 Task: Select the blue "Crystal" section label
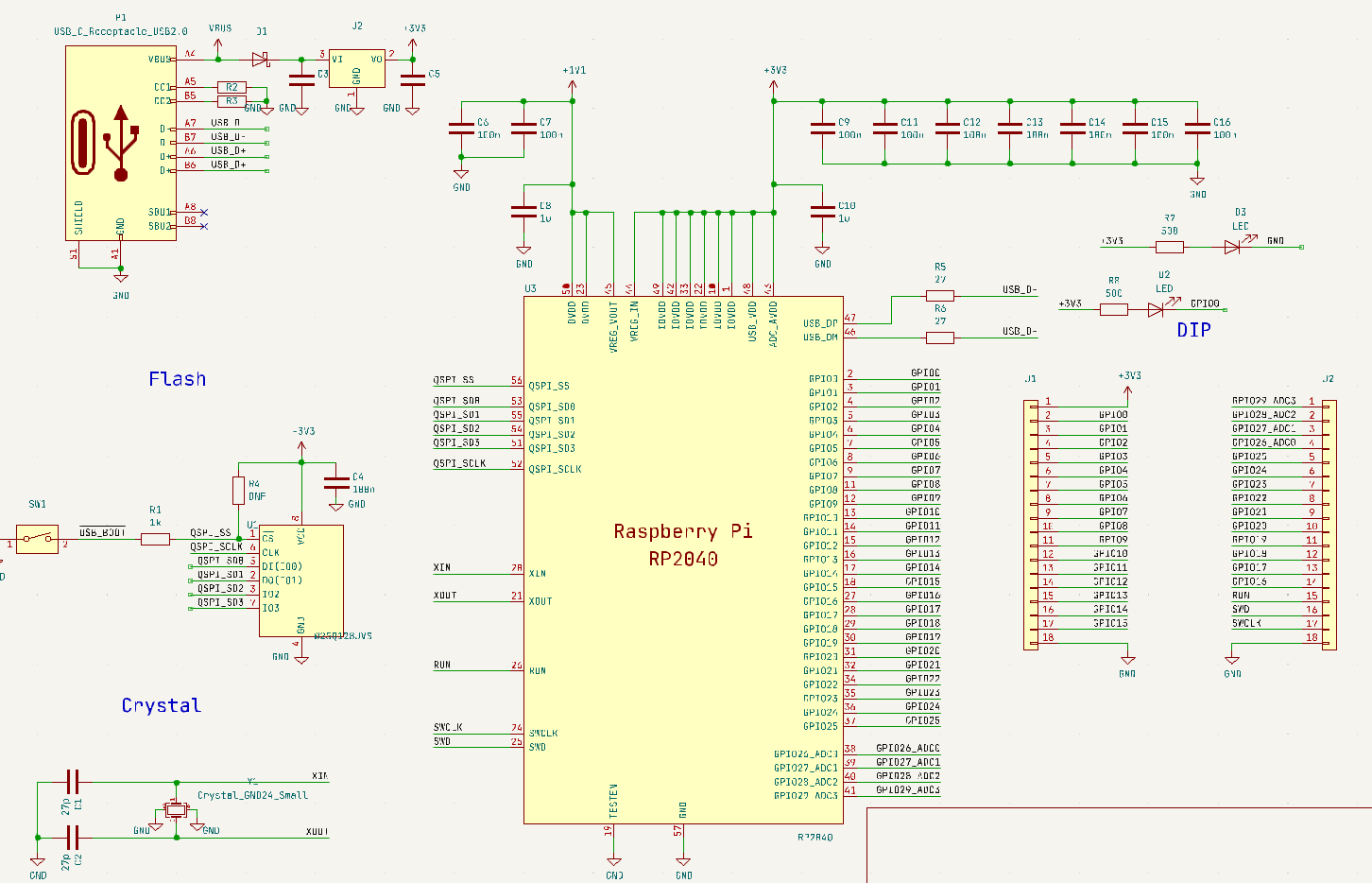162,705
